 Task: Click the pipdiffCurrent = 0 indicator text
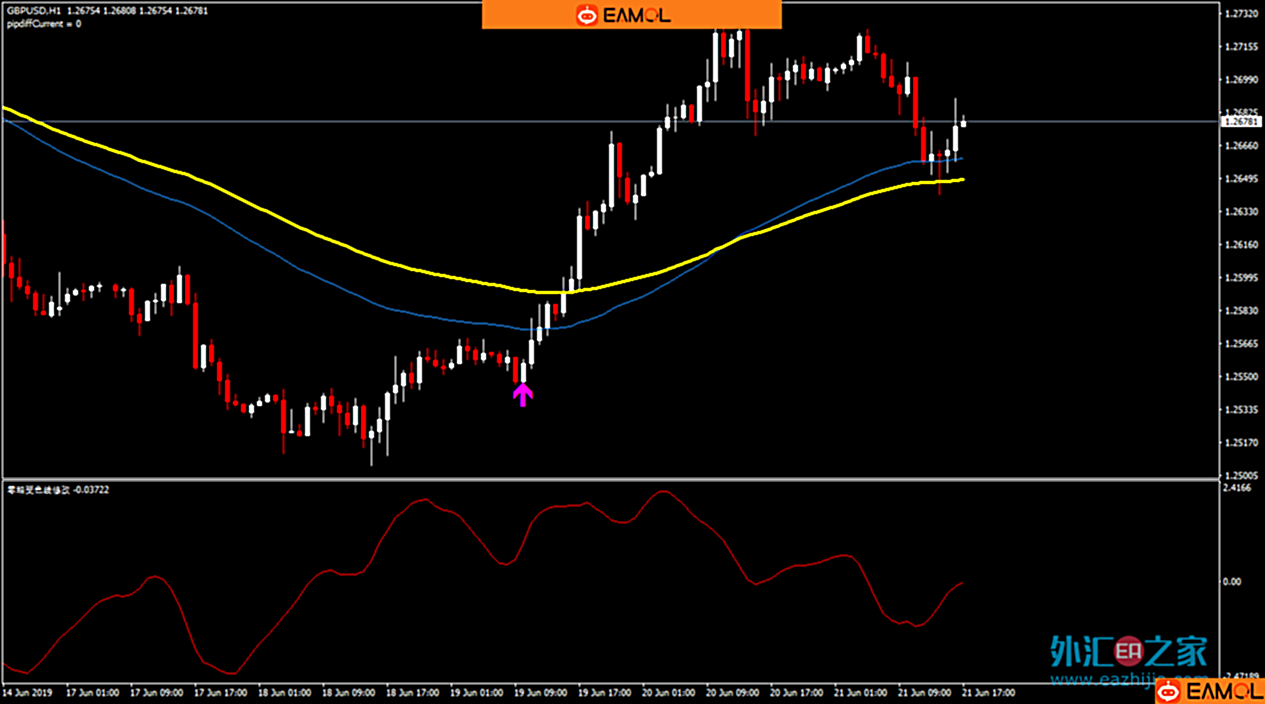pyautogui.click(x=43, y=24)
